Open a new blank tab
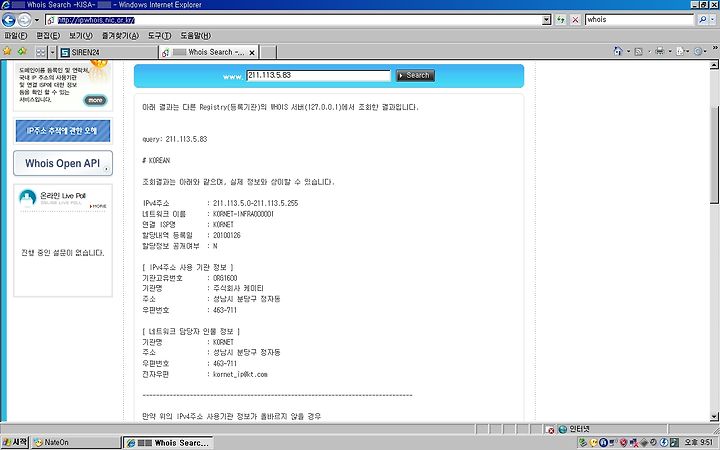720x450 pixels. pos(269,52)
